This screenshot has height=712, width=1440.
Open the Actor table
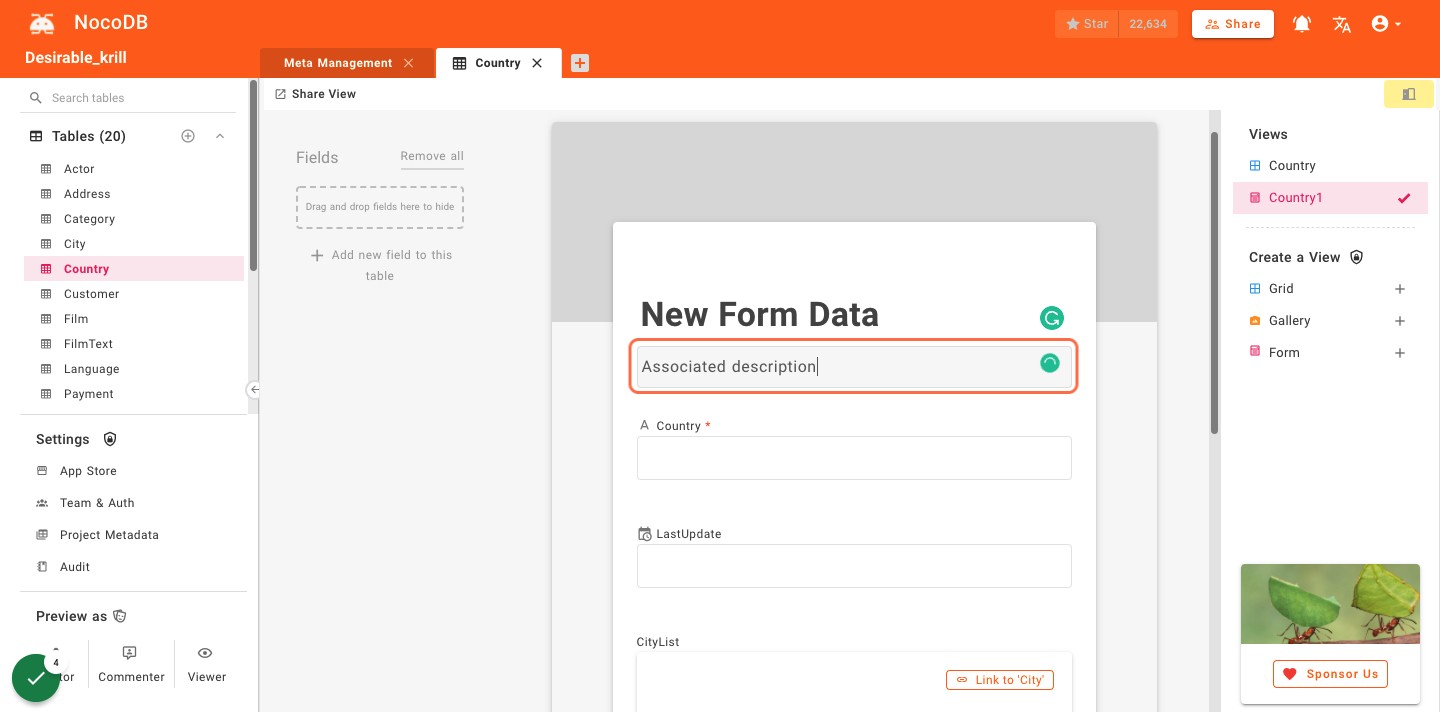(134, 169)
